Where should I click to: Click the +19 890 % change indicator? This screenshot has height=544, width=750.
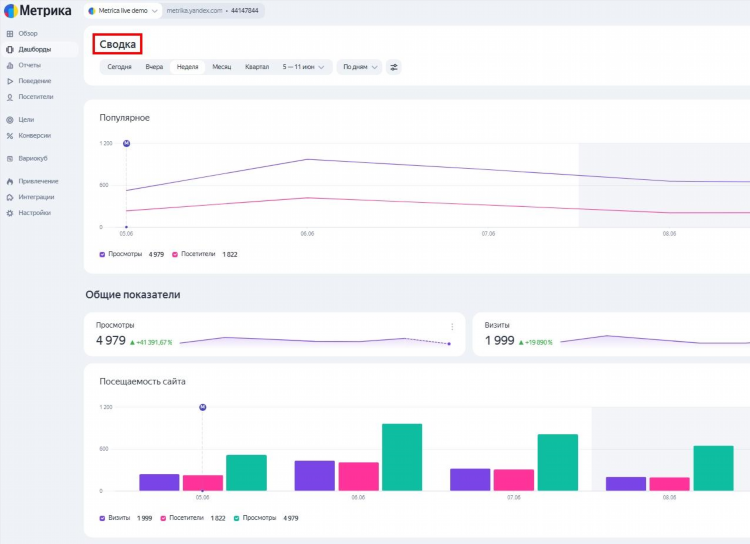[x=536, y=343]
